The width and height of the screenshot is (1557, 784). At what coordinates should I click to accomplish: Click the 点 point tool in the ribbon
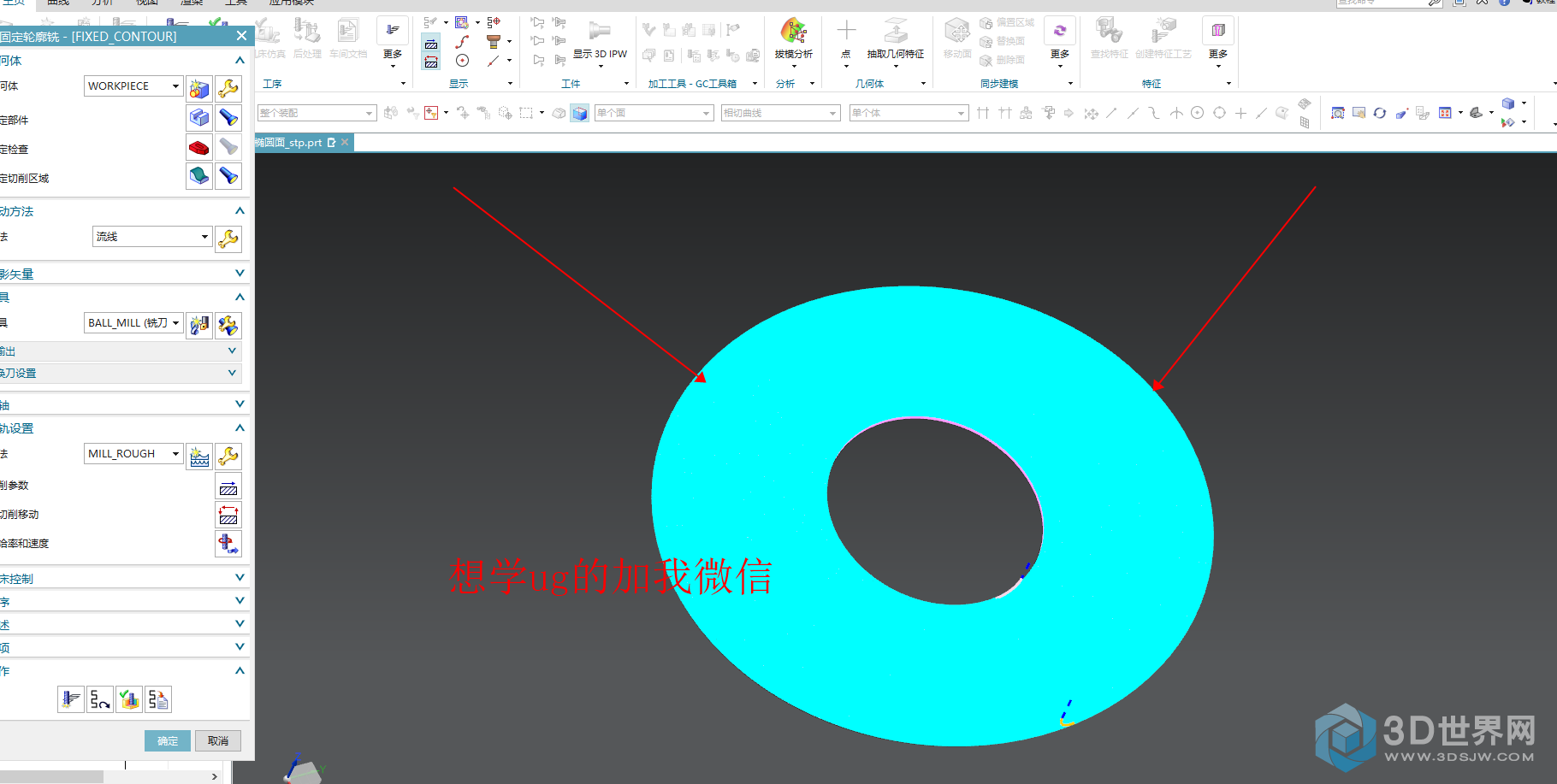[846, 39]
